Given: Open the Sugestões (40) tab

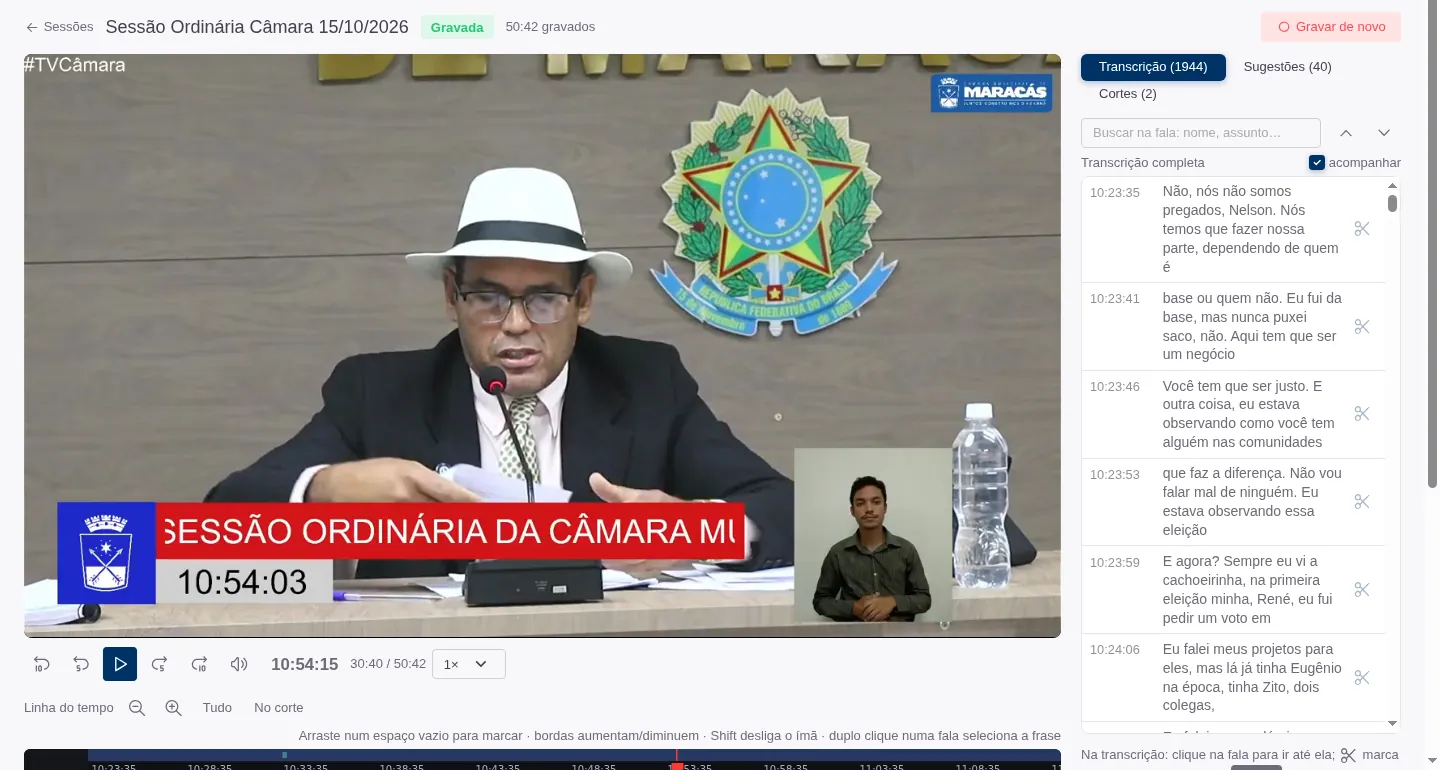Looking at the screenshot, I should point(1287,67).
